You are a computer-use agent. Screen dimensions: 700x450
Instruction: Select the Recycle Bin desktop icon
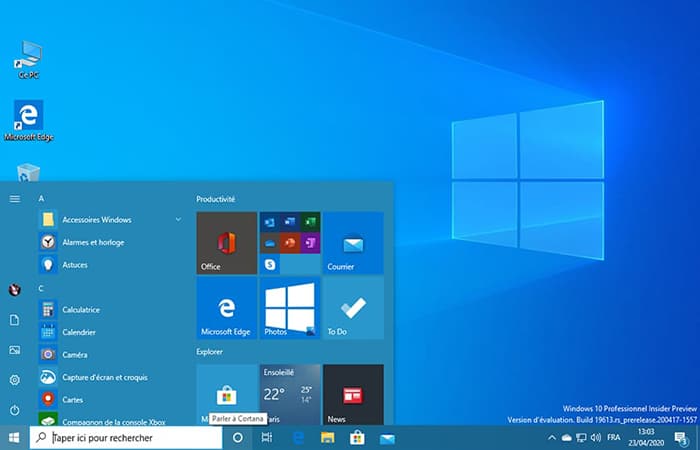coord(28,172)
